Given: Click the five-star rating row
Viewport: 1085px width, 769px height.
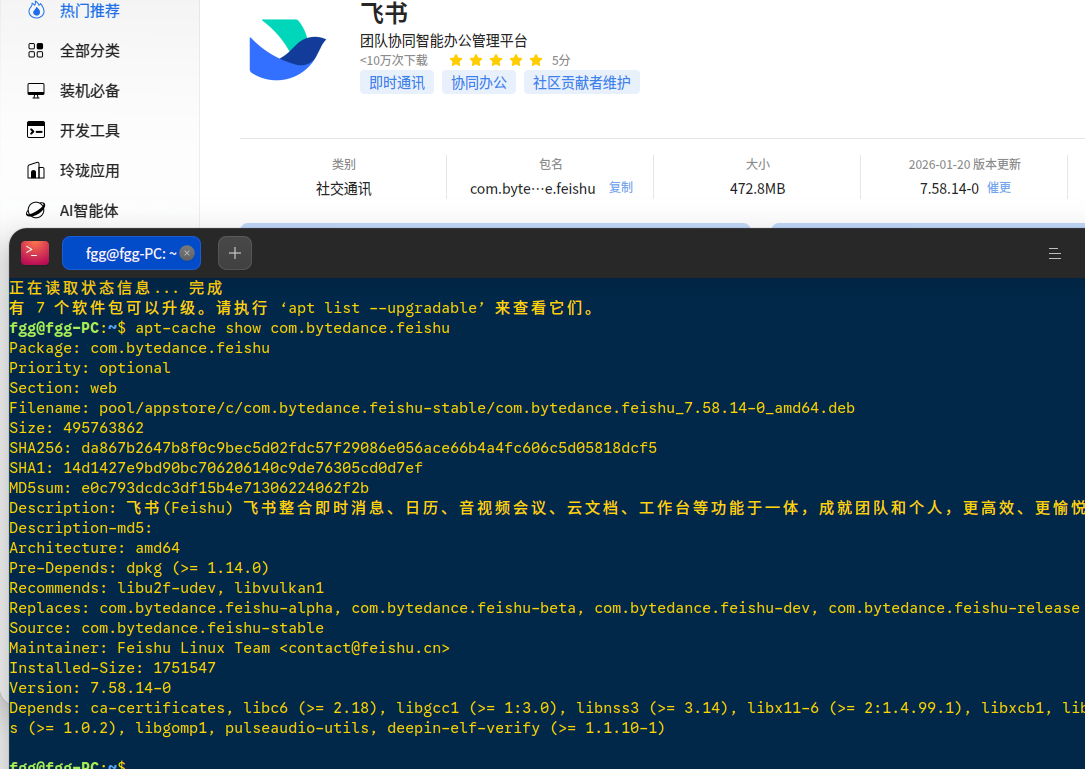Looking at the screenshot, I should coord(495,60).
